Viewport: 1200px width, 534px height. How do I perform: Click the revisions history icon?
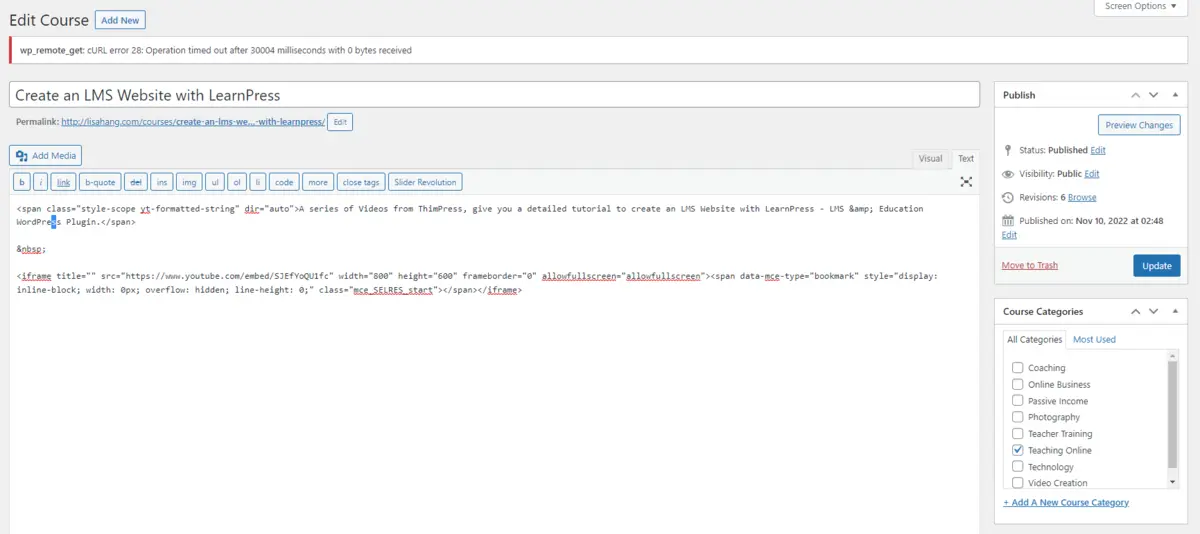point(1008,198)
